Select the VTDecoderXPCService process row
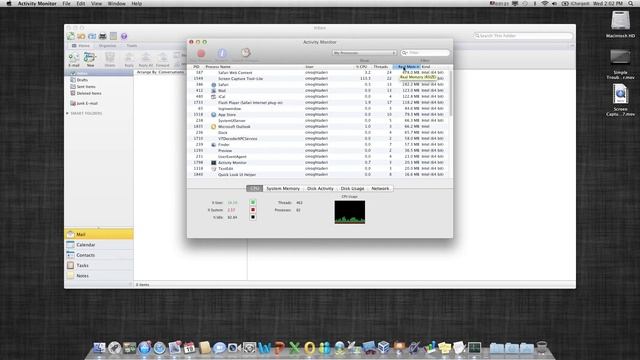The image size is (640, 360). [x=318, y=138]
